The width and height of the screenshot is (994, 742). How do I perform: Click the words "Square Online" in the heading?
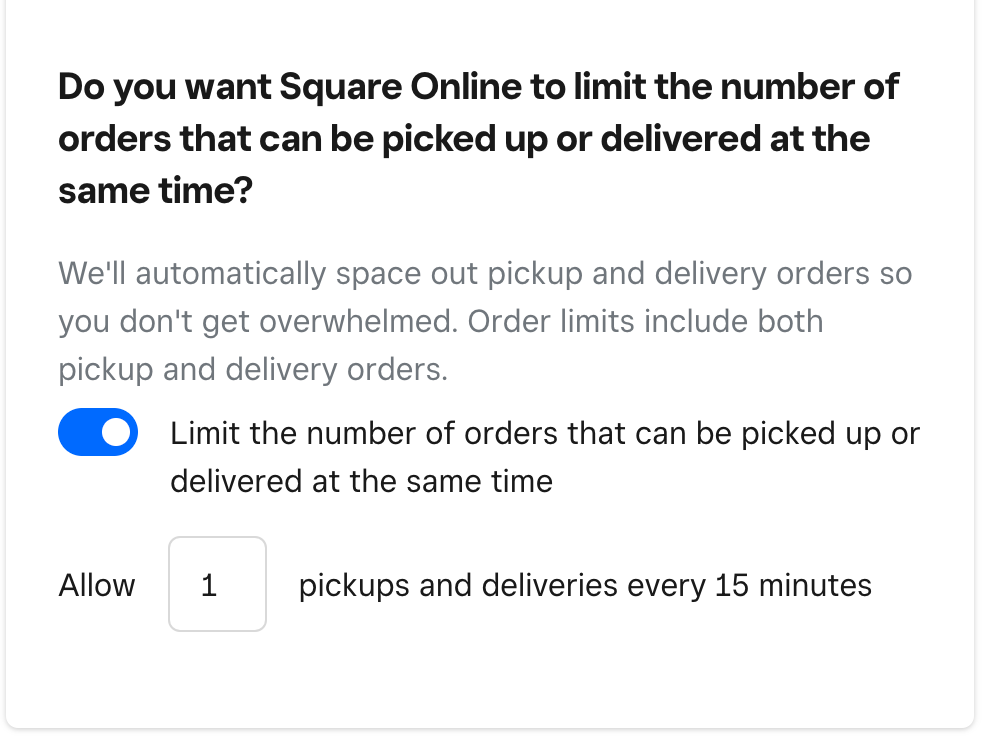400,87
